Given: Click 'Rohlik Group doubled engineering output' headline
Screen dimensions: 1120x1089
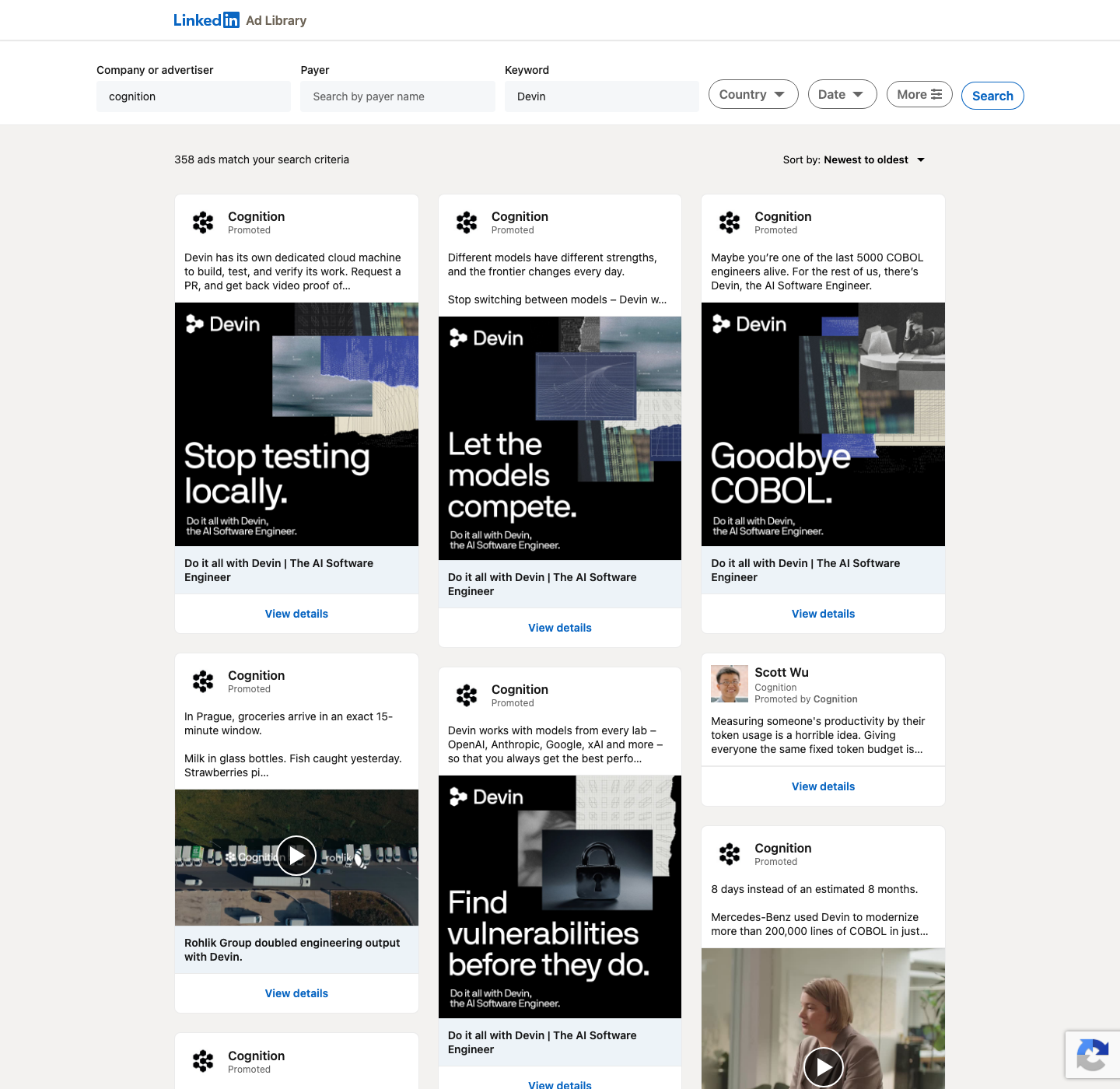Looking at the screenshot, I should [x=292, y=950].
